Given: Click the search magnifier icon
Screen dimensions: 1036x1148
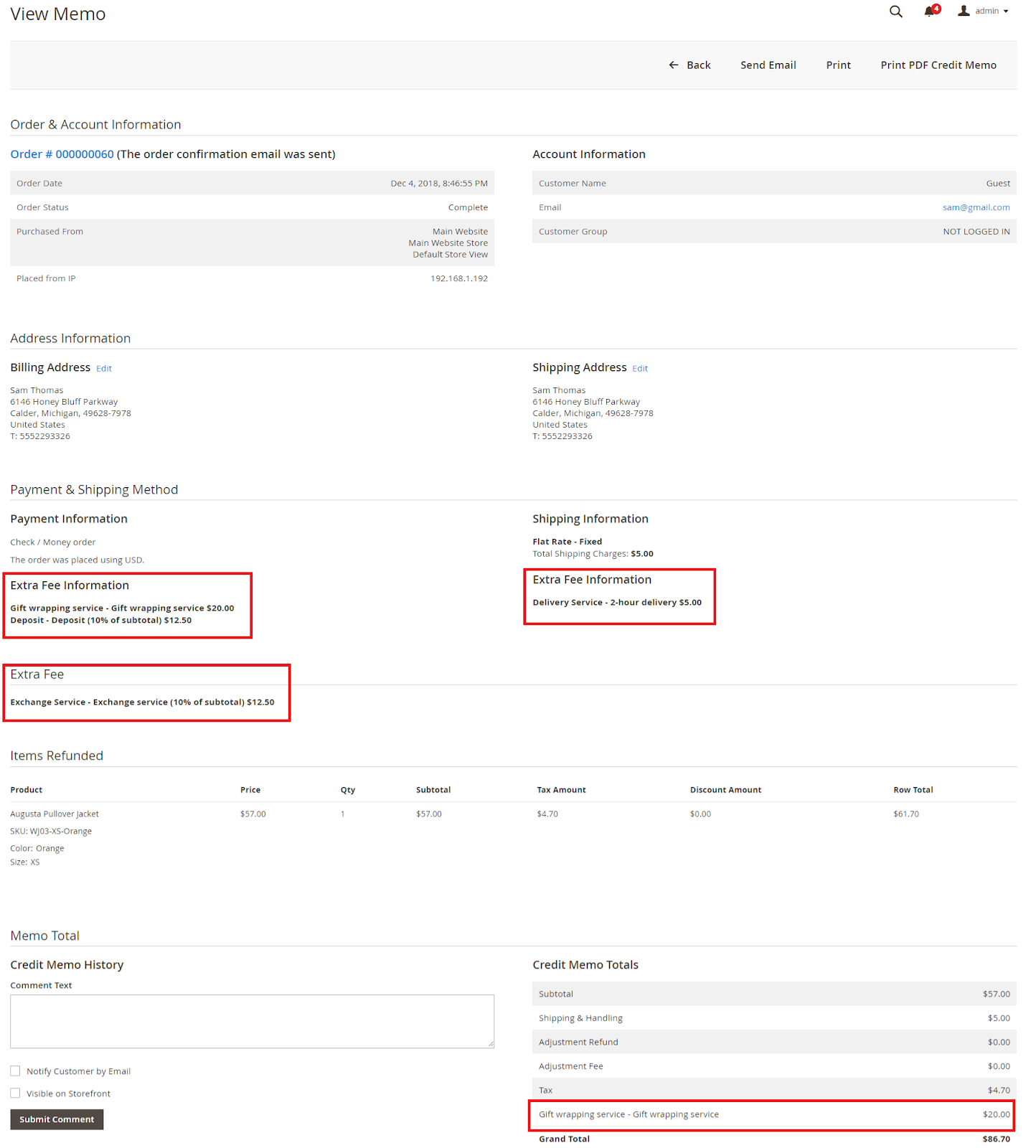Looking at the screenshot, I should [895, 11].
